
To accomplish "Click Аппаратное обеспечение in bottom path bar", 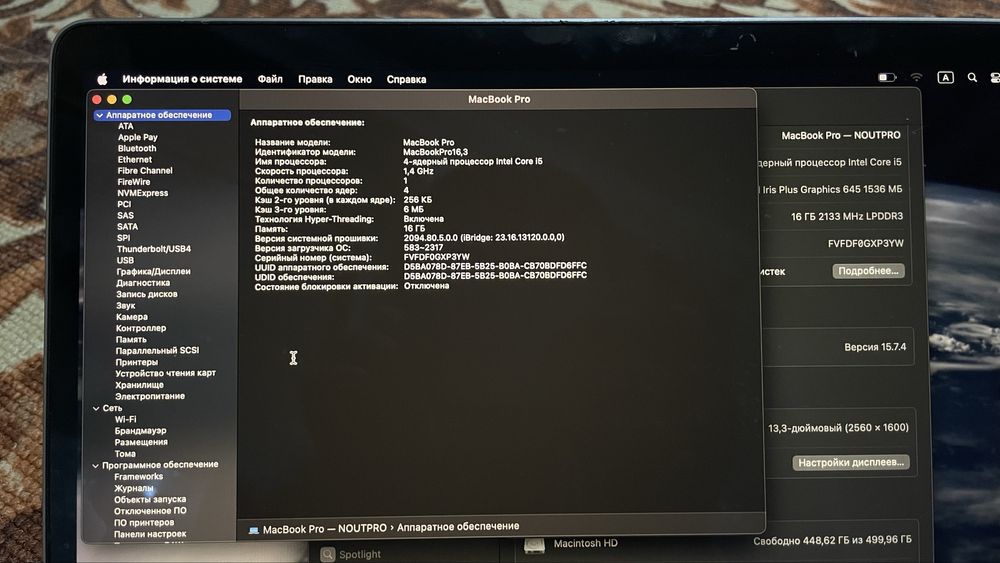I will [x=458, y=527].
